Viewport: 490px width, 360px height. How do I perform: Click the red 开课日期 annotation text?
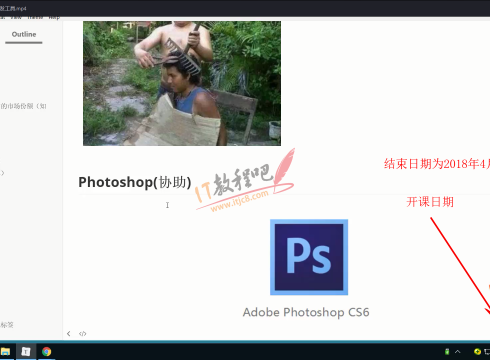pyautogui.click(x=430, y=202)
